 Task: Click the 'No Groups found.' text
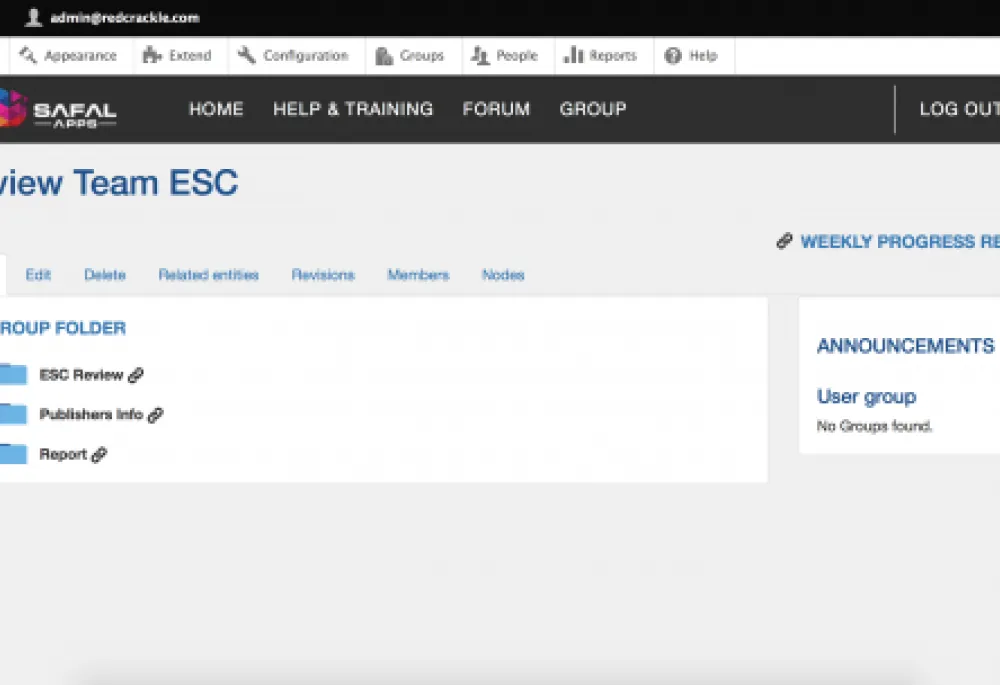point(874,425)
